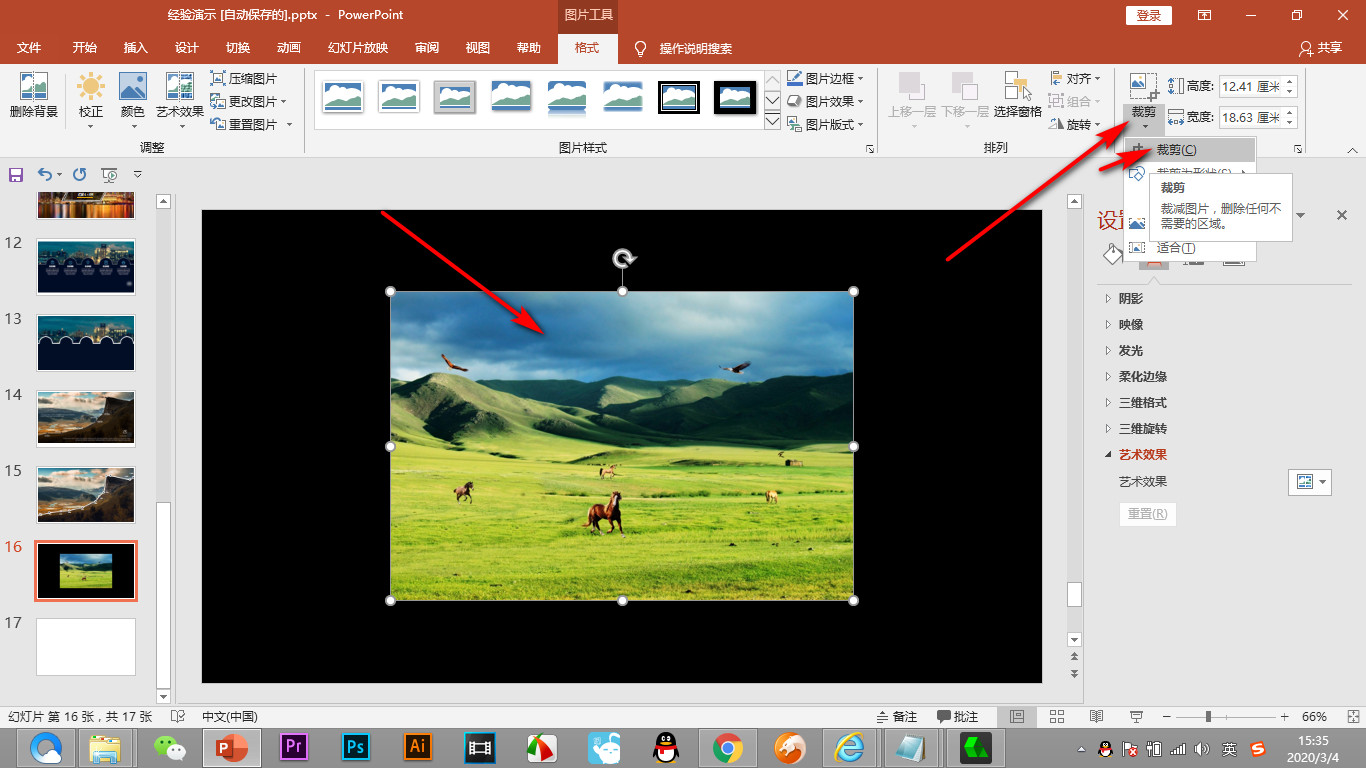Click the Sign in (登录) button
This screenshot has height=768, width=1366.
click(1149, 15)
